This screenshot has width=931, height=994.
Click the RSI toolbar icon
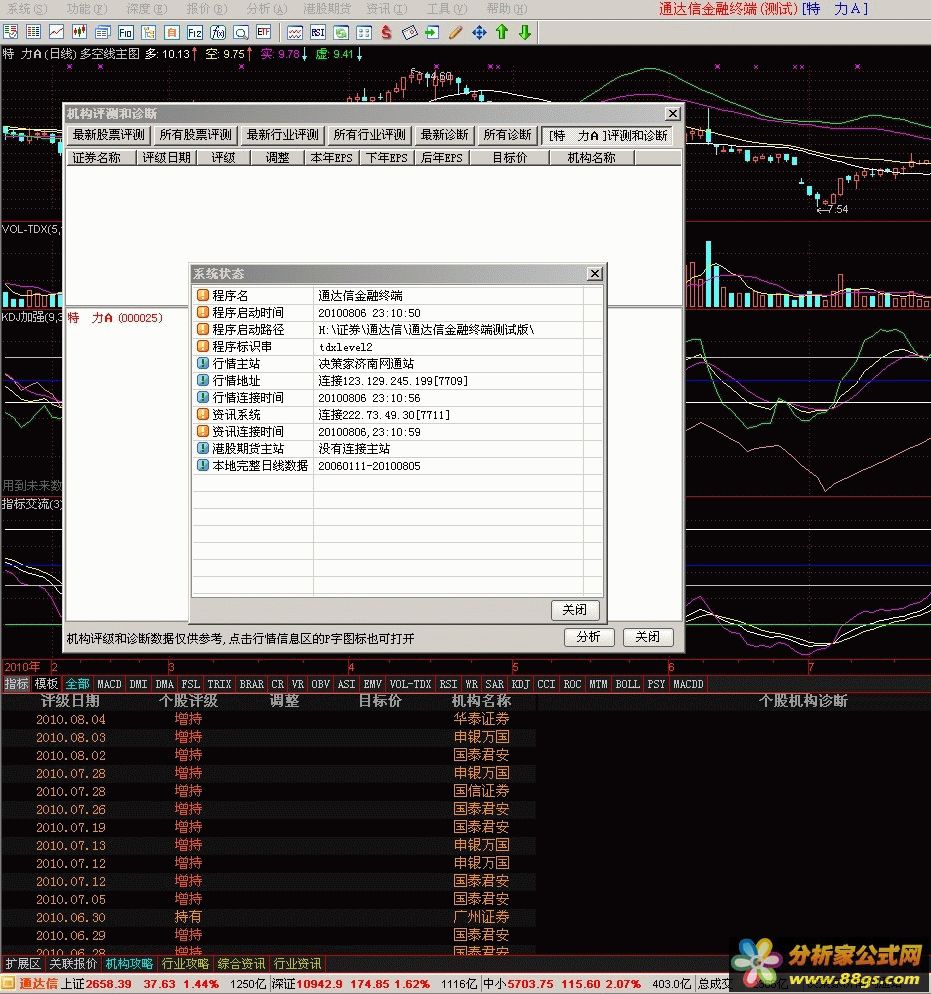coord(318,32)
